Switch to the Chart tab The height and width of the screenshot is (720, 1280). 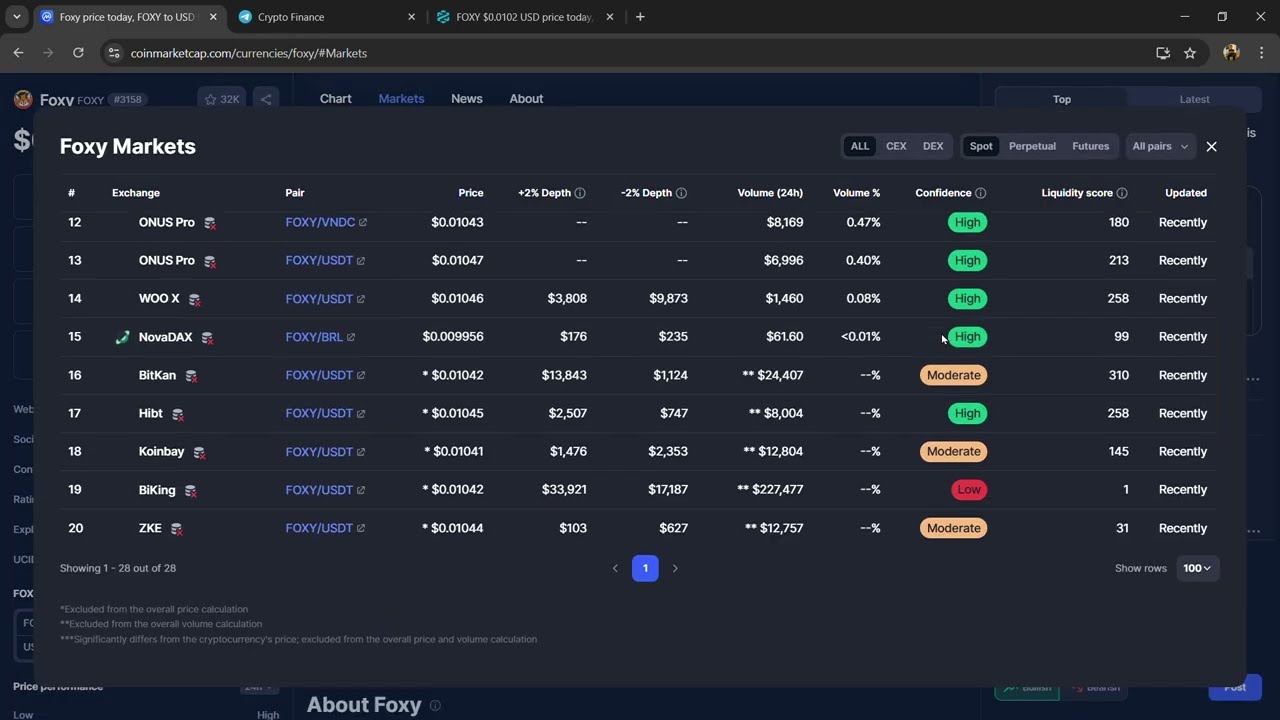[335, 99]
